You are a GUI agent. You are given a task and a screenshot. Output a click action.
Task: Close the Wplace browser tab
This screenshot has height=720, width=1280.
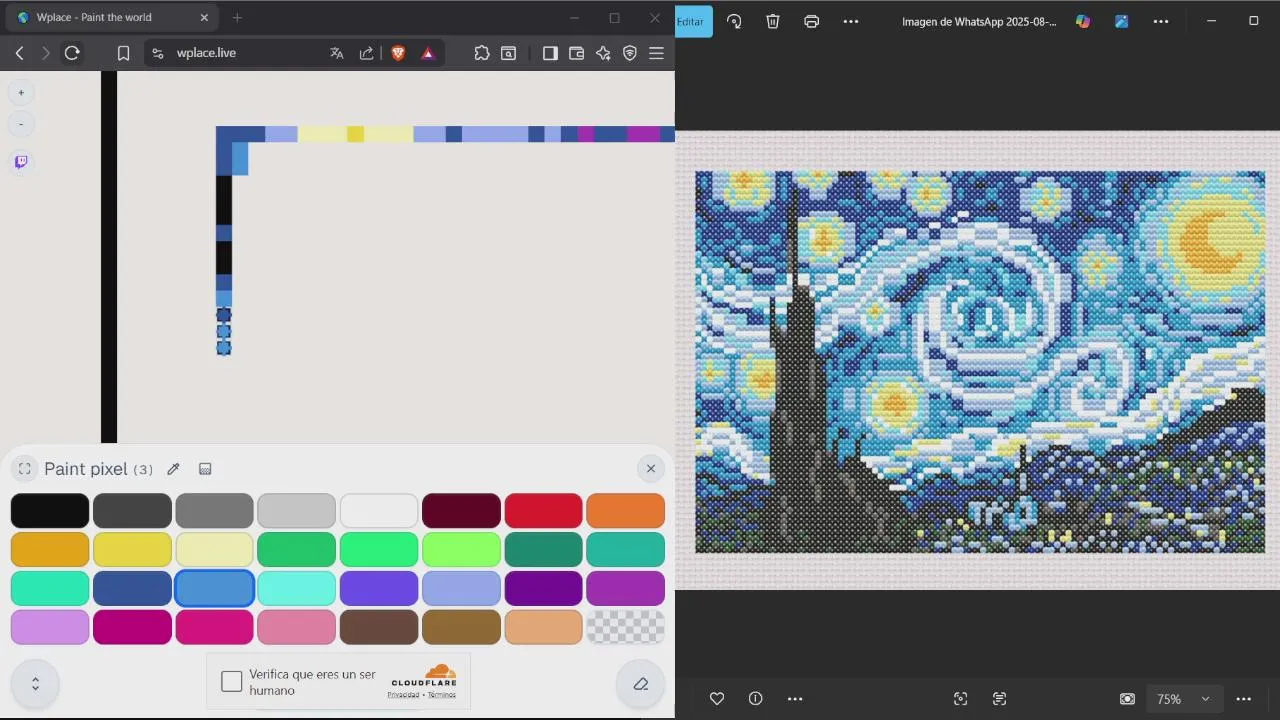[x=204, y=18]
